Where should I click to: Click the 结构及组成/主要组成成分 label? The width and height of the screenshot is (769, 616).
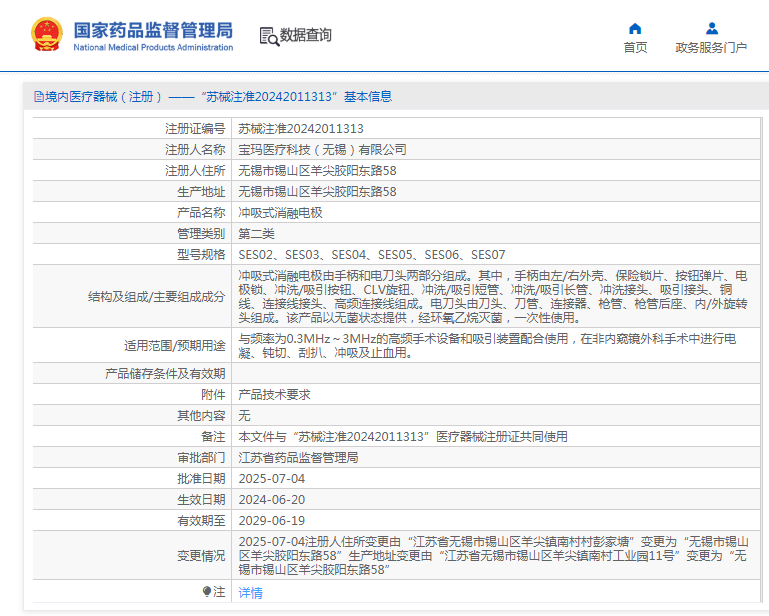(156, 297)
